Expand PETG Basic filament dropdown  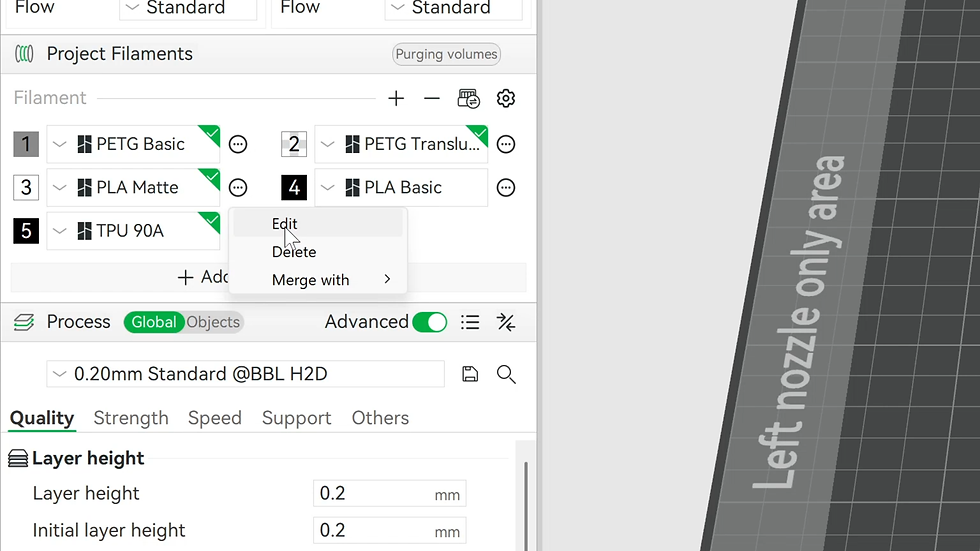[x=59, y=144]
